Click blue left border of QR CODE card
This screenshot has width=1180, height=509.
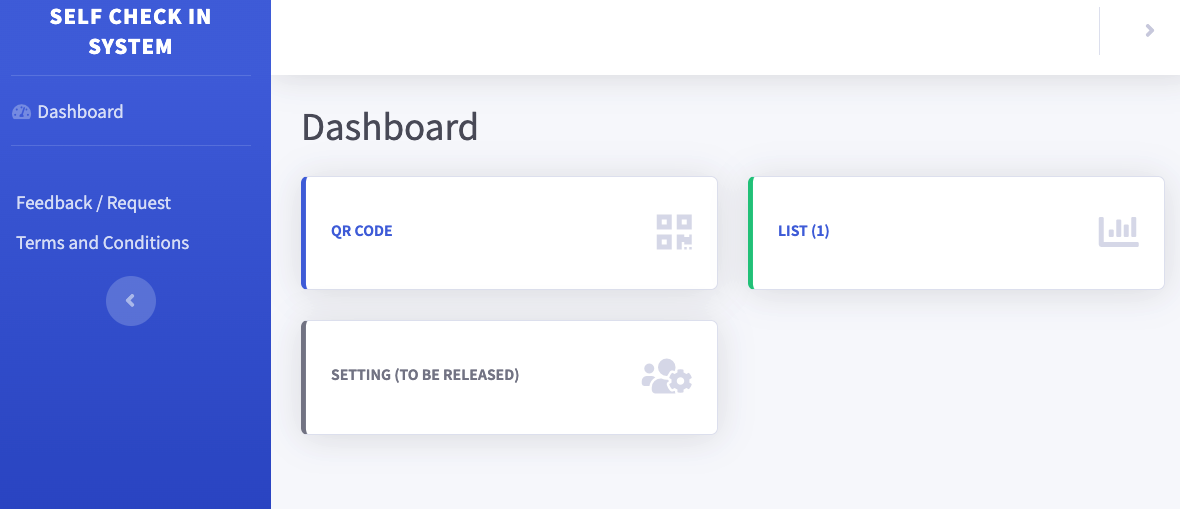tap(303, 233)
